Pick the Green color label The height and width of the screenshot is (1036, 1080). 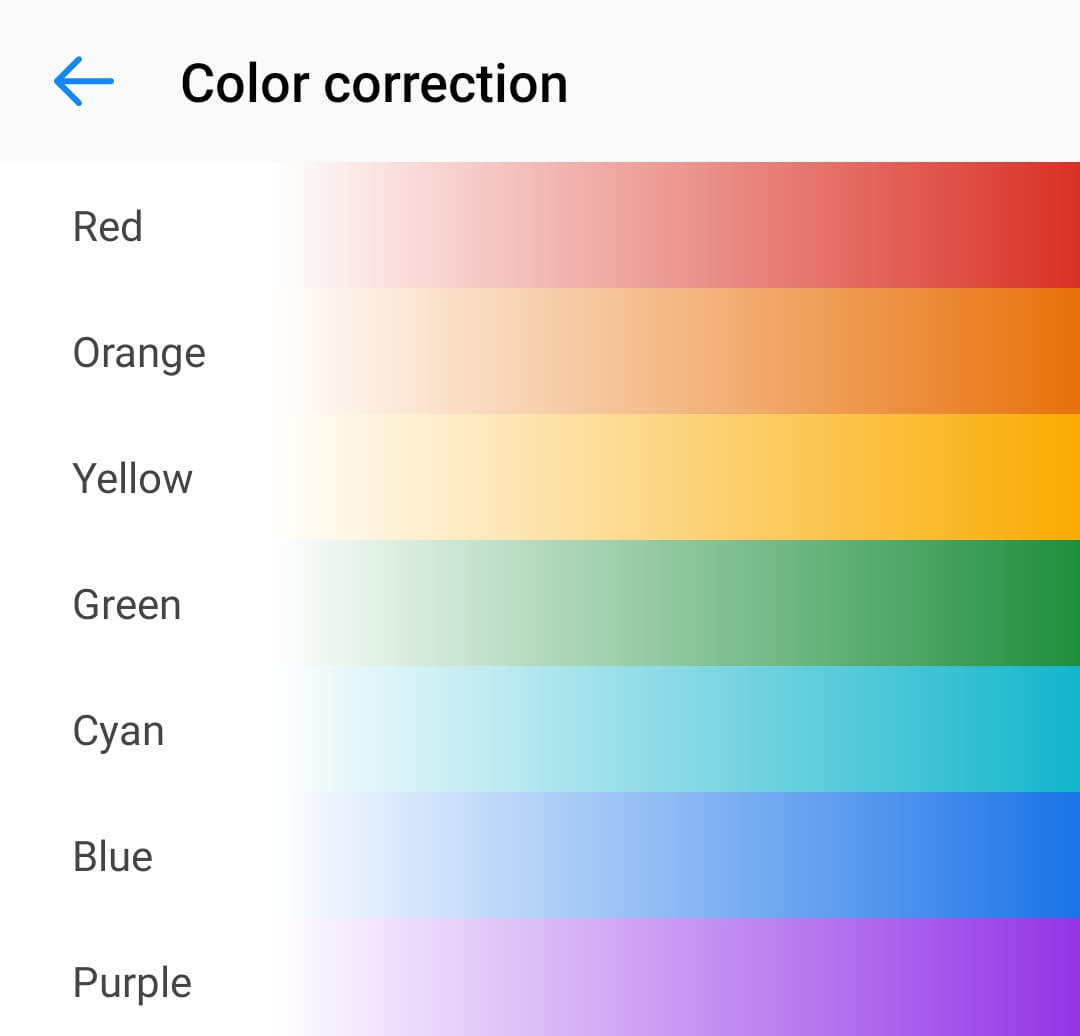(127, 605)
